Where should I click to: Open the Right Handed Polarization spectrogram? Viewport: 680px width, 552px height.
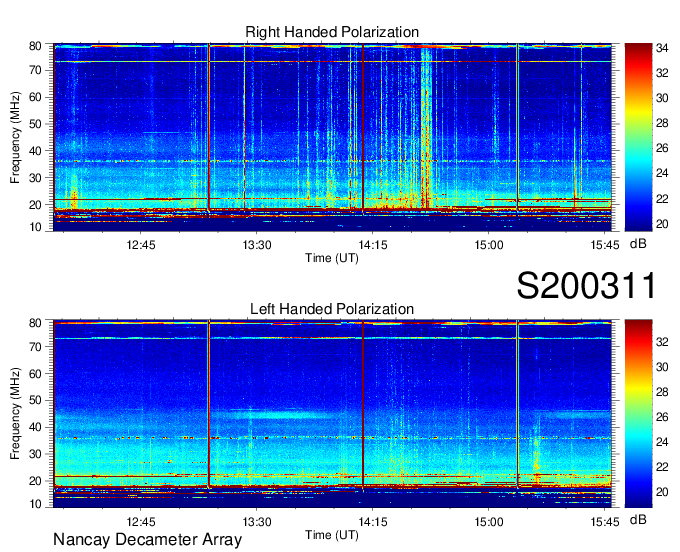[332, 137]
